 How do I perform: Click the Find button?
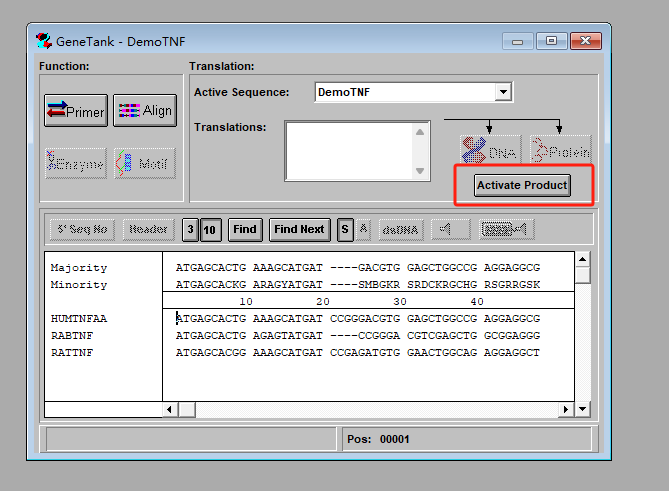245,230
